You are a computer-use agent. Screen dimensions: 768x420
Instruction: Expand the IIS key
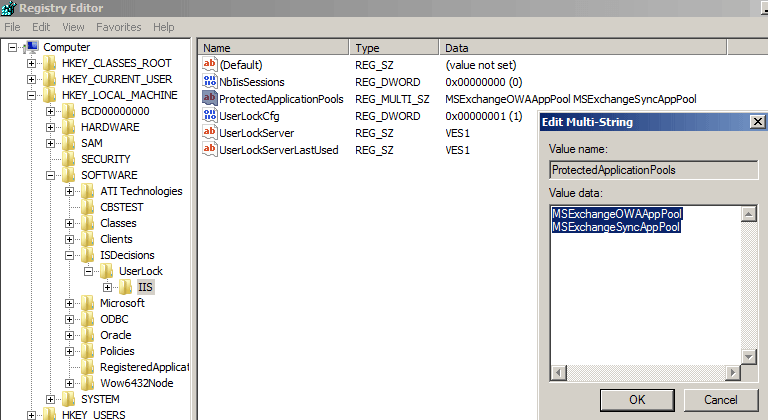point(107,287)
